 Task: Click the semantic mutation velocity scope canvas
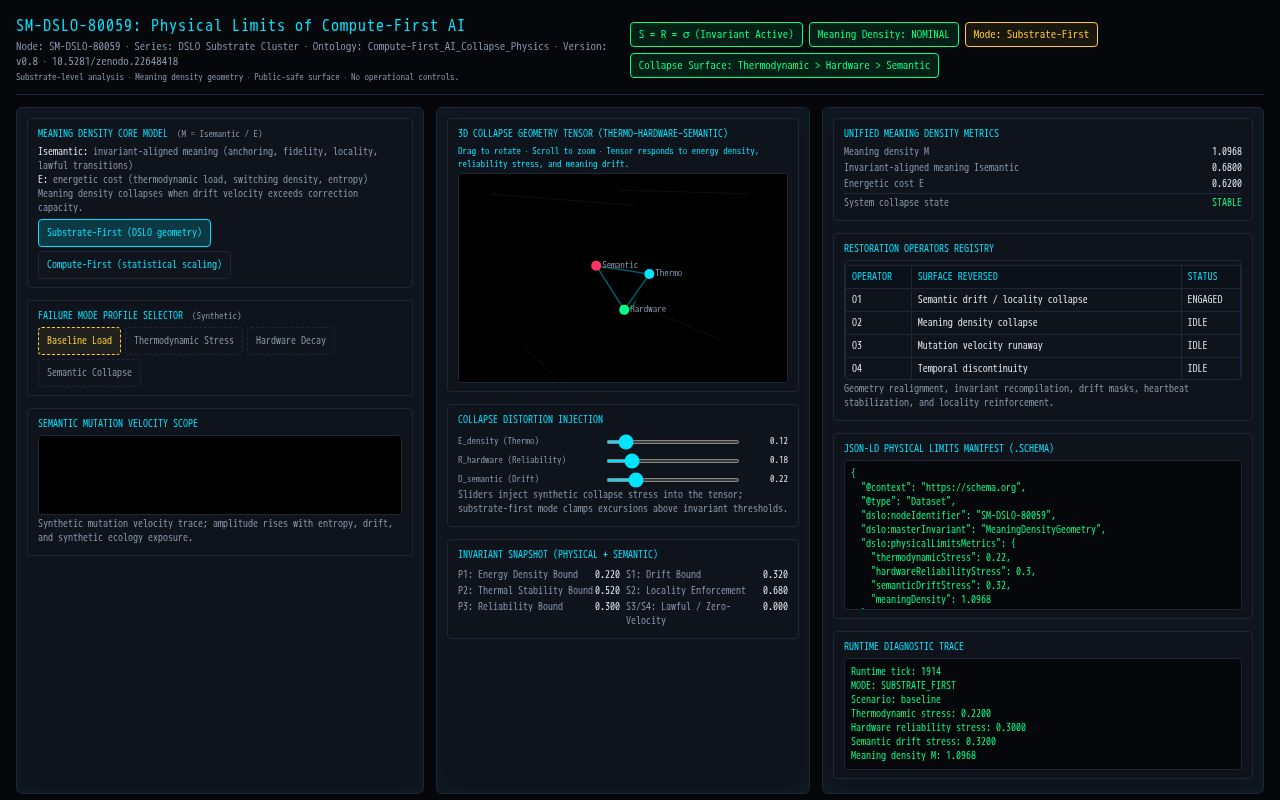(220, 475)
